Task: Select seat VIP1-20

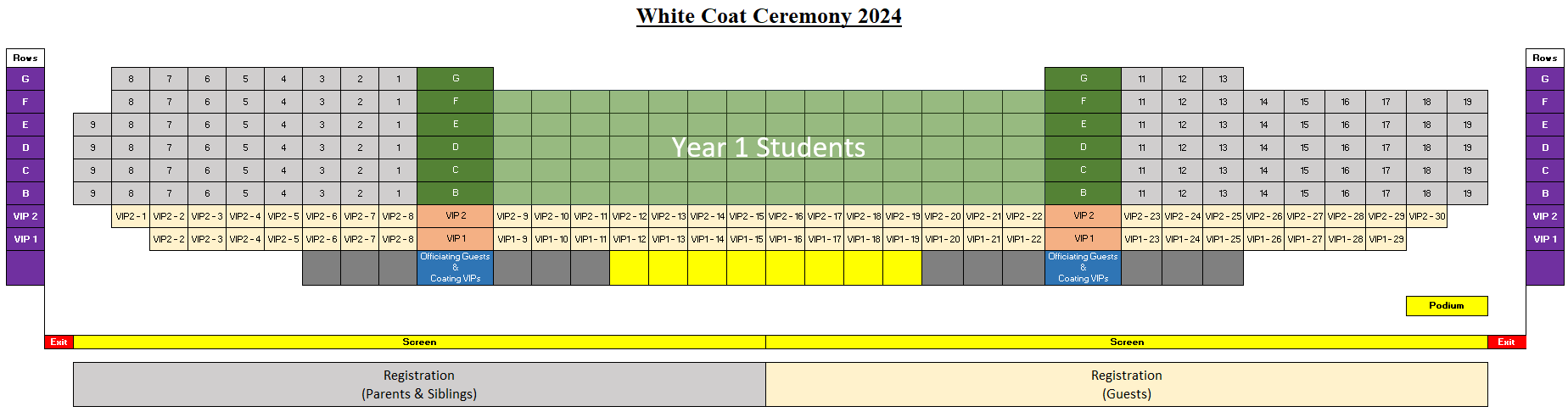Action: [943, 239]
